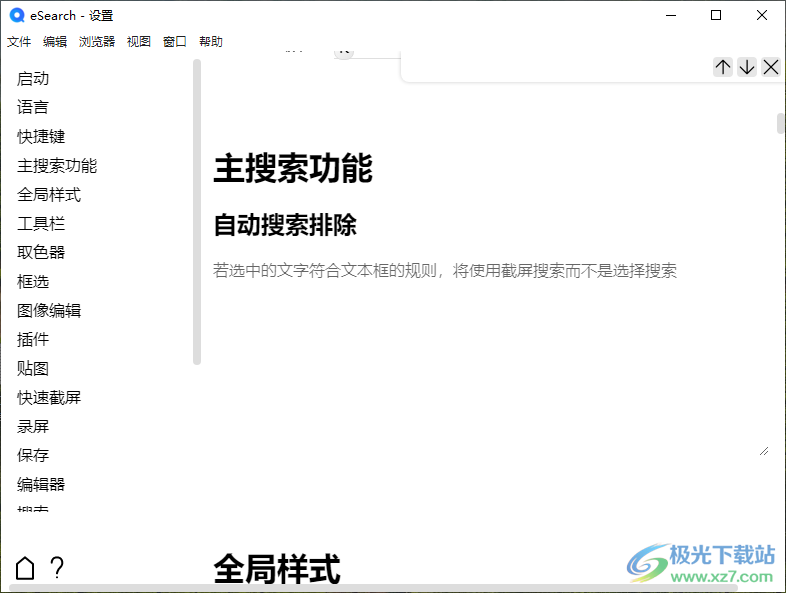
Task: Go to 框选 settings section
Action: [33, 281]
